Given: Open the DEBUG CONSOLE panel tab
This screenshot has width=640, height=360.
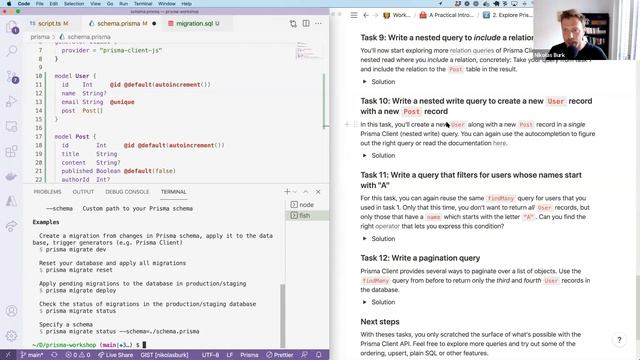Looking at the screenshot, I should [127, 191].
